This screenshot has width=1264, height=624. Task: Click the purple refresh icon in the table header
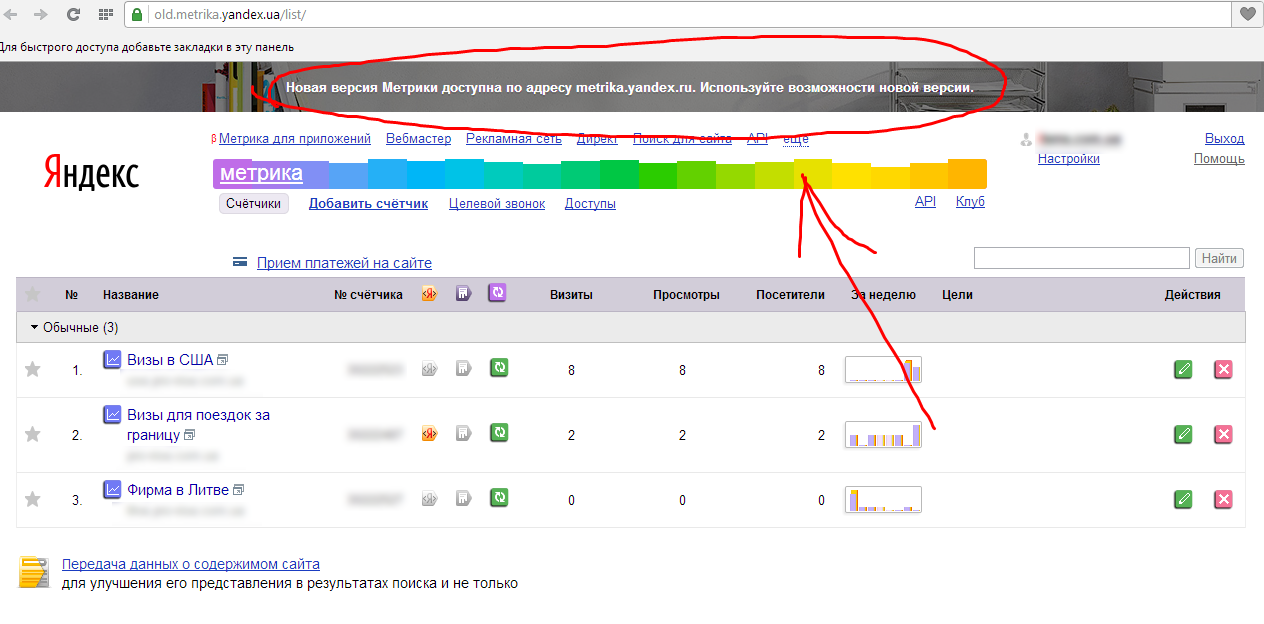(x=498, y=293)
